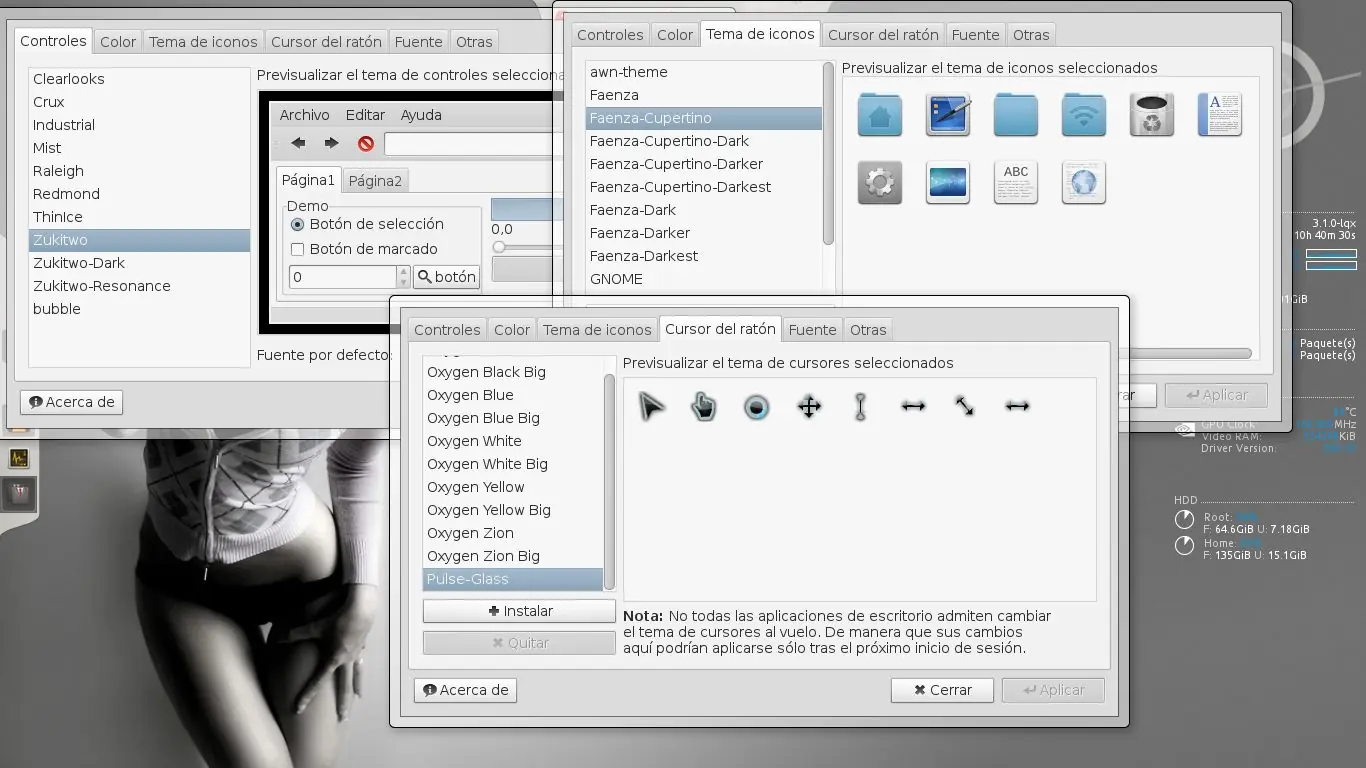
Task: Open the Editar menu in the preview
Action: tap(366, 115)
